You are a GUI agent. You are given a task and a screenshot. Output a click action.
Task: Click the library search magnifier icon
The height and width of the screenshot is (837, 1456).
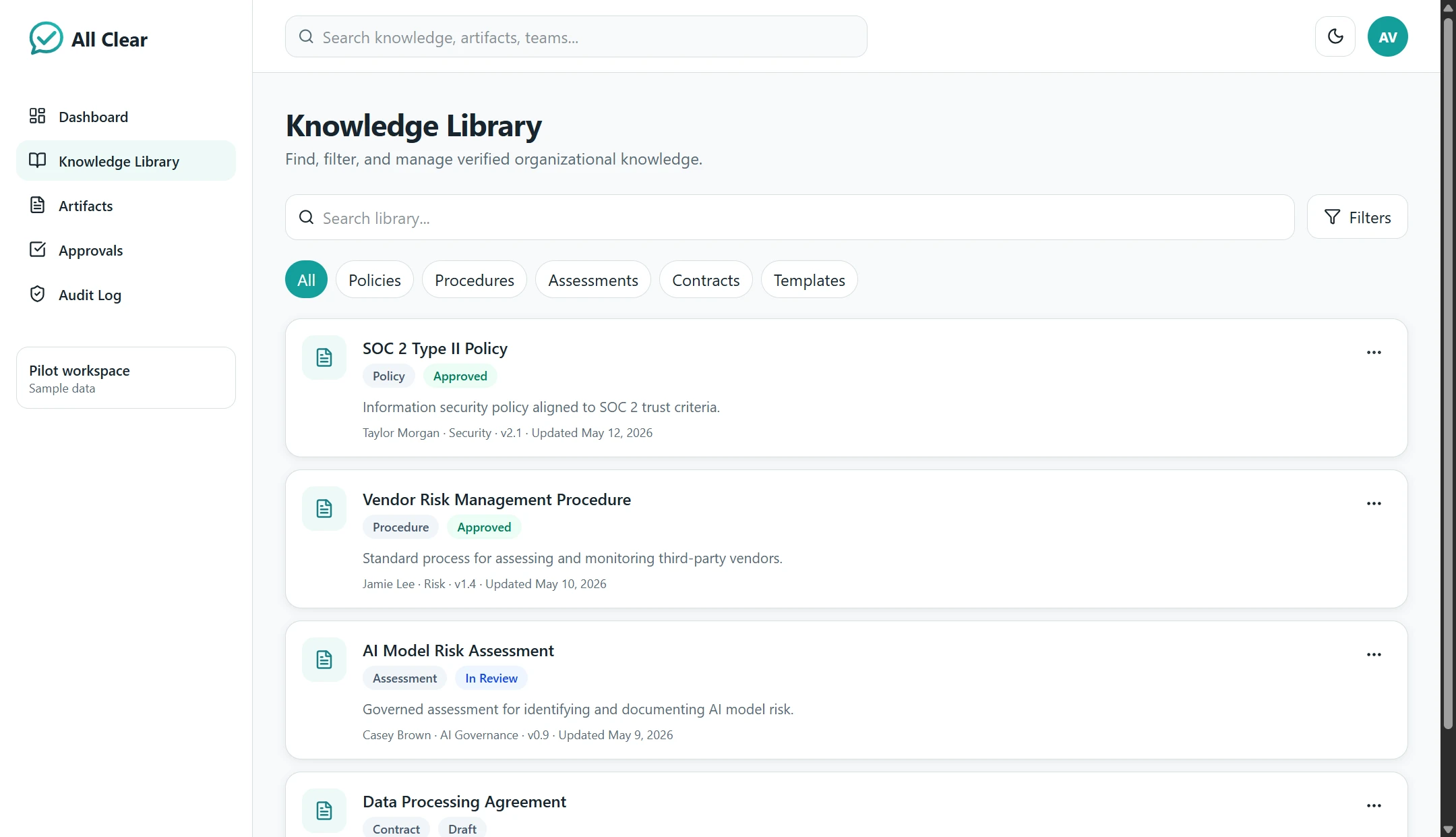pos(306,217)
